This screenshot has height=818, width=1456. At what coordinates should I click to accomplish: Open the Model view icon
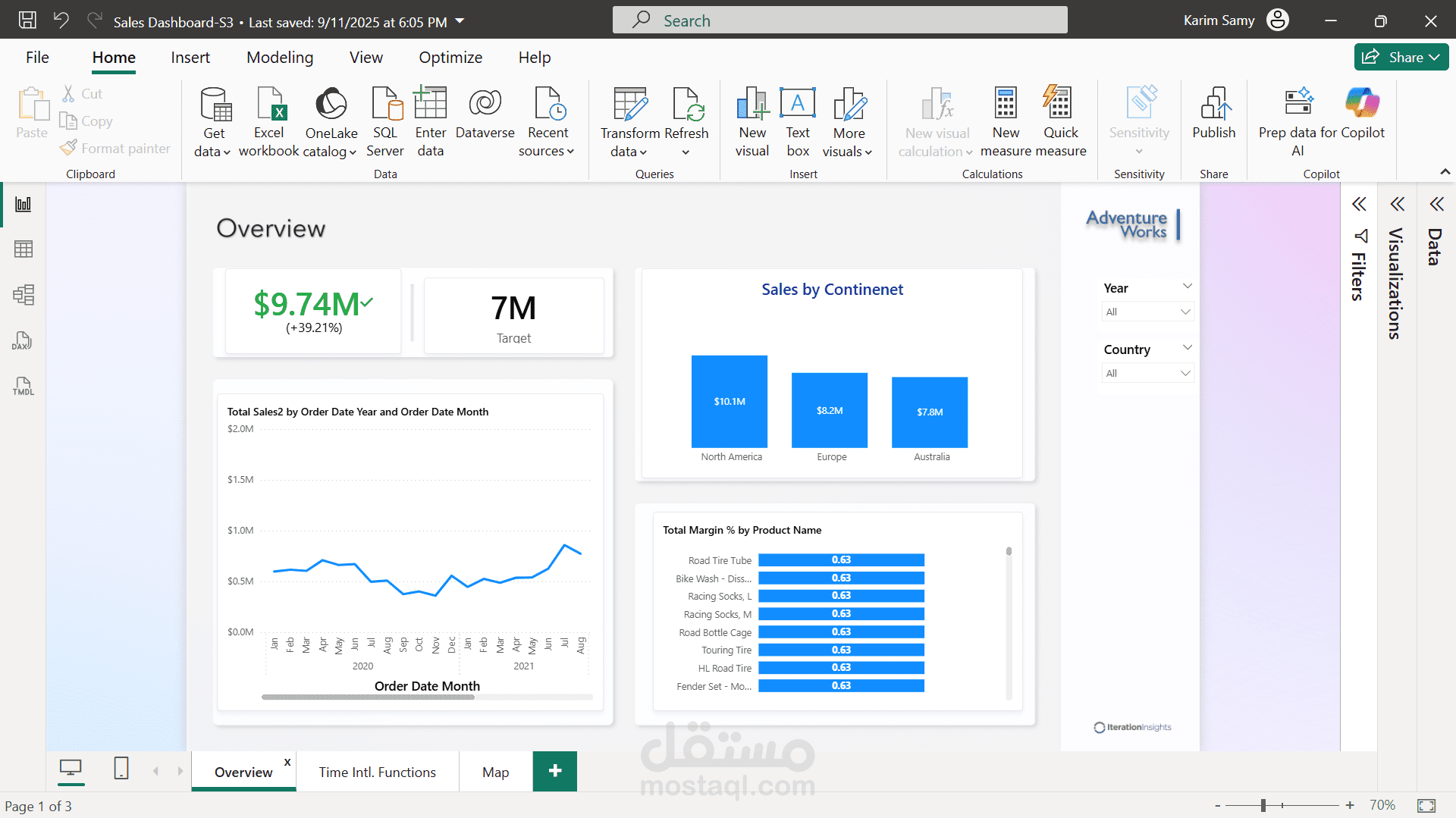23,295
